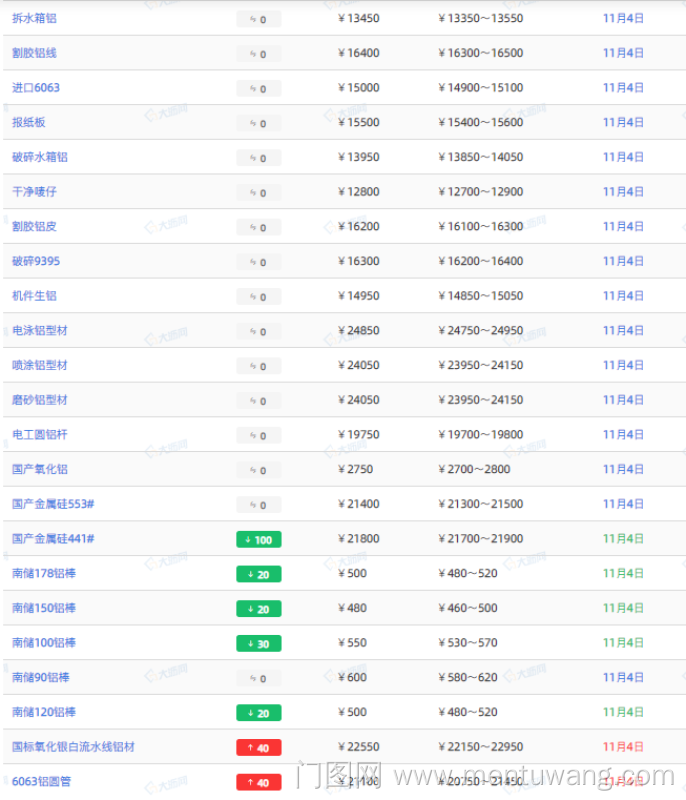686x800 pixels.
Task: Open the 进口6063 price link
Action: pyautogui.click(x=36, y=88)
